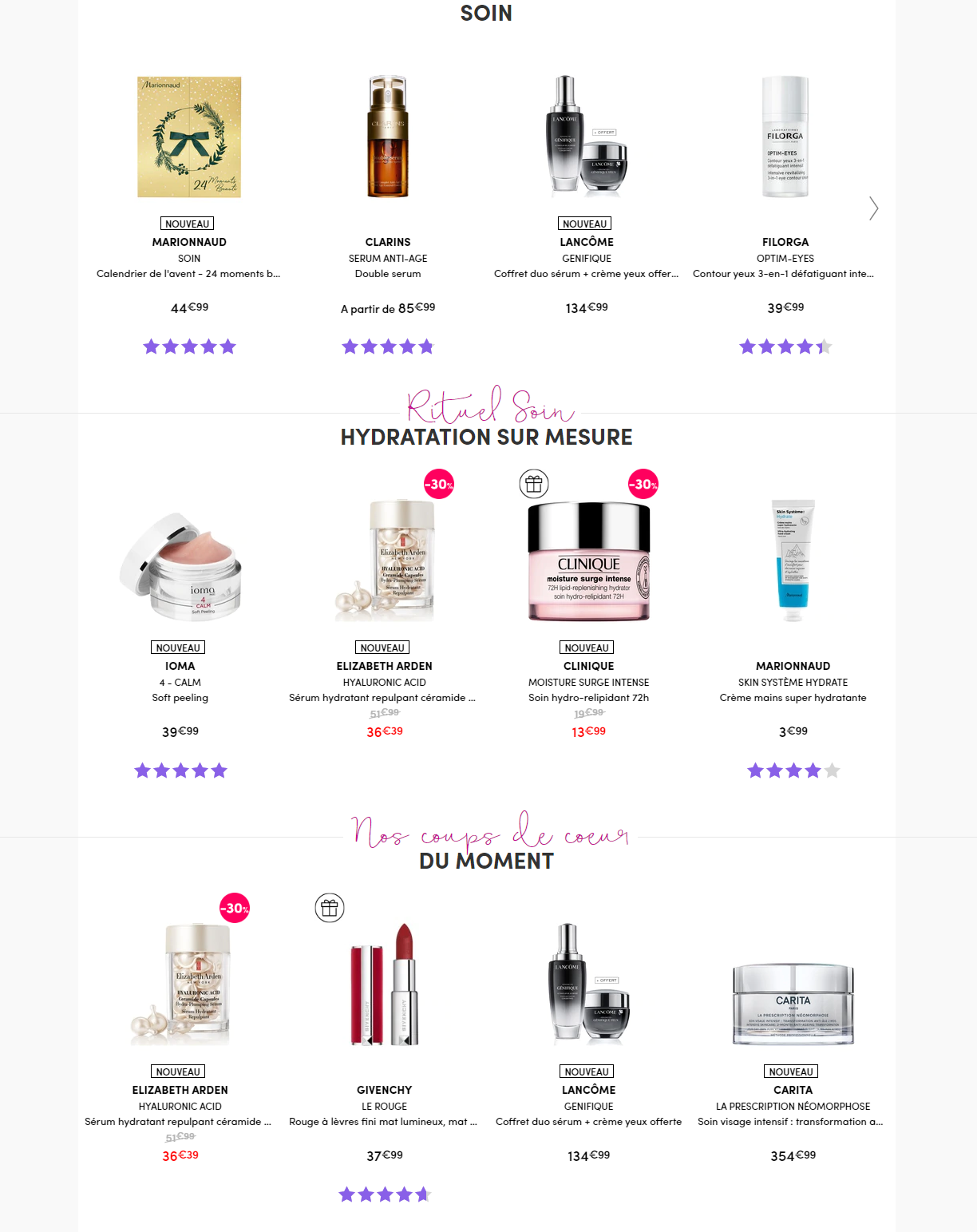Click the -30% badge in Hydratation section Elizabeth Arden

[439, 484]
